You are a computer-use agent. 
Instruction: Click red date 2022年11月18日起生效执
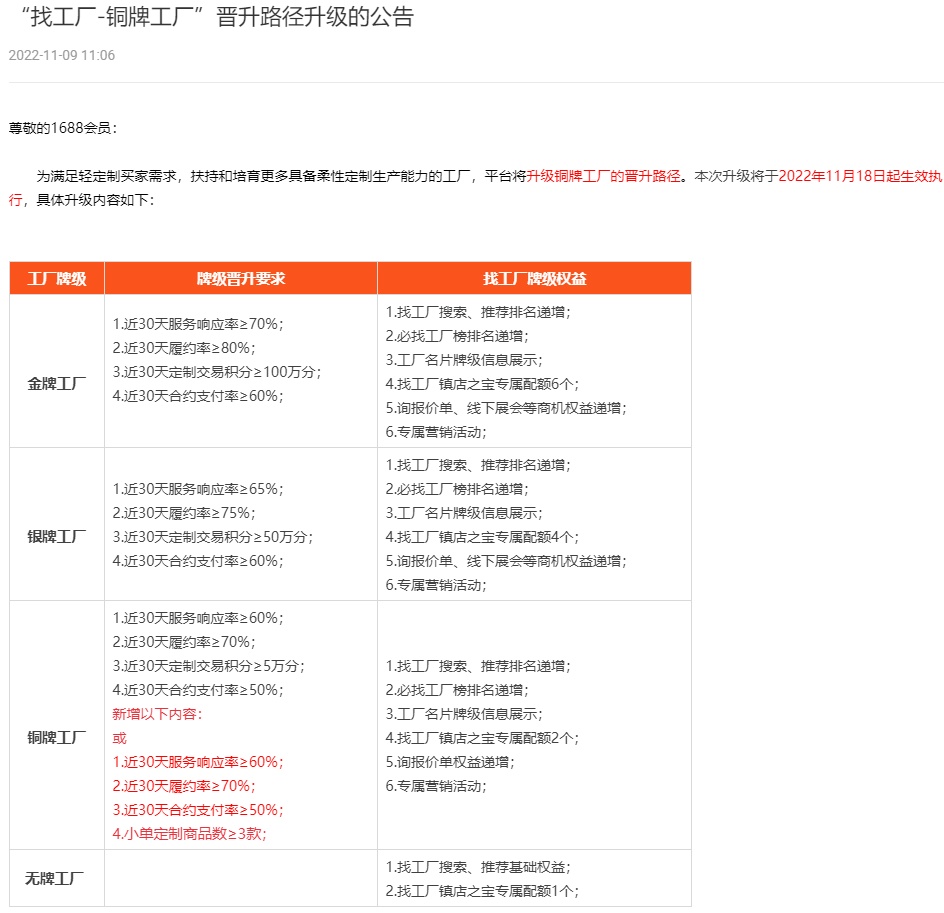coord(860,176)
